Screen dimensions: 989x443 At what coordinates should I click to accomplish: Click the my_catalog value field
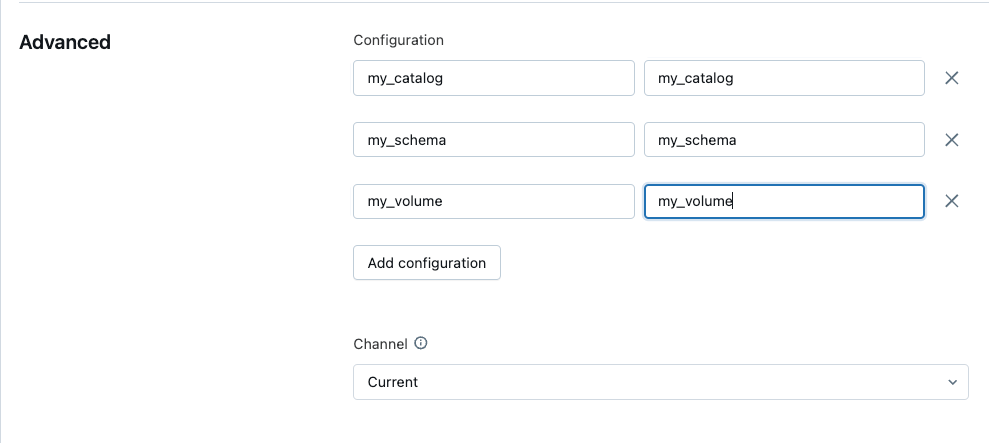tap(783, 78)
